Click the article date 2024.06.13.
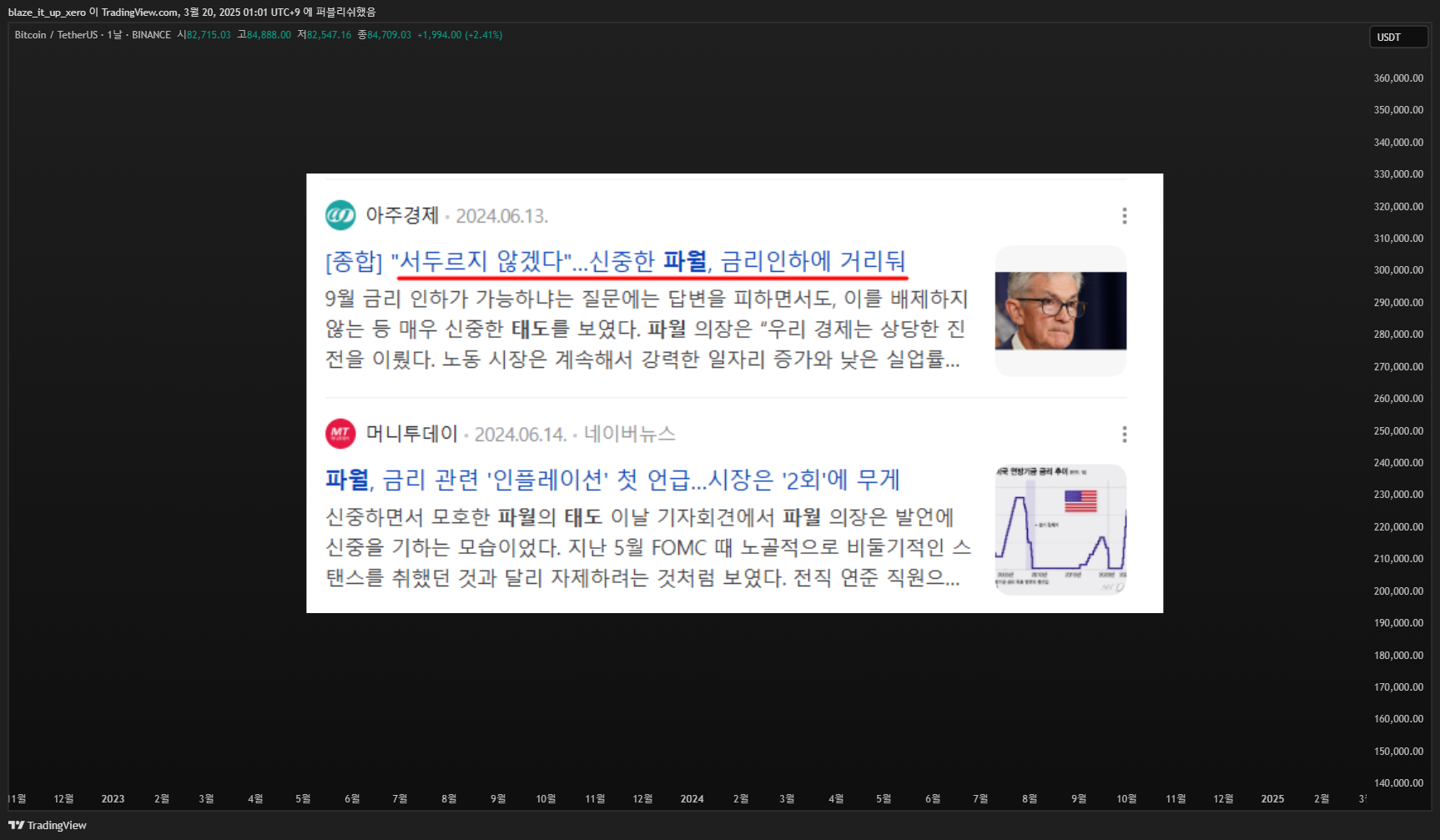 coord(501,216)
